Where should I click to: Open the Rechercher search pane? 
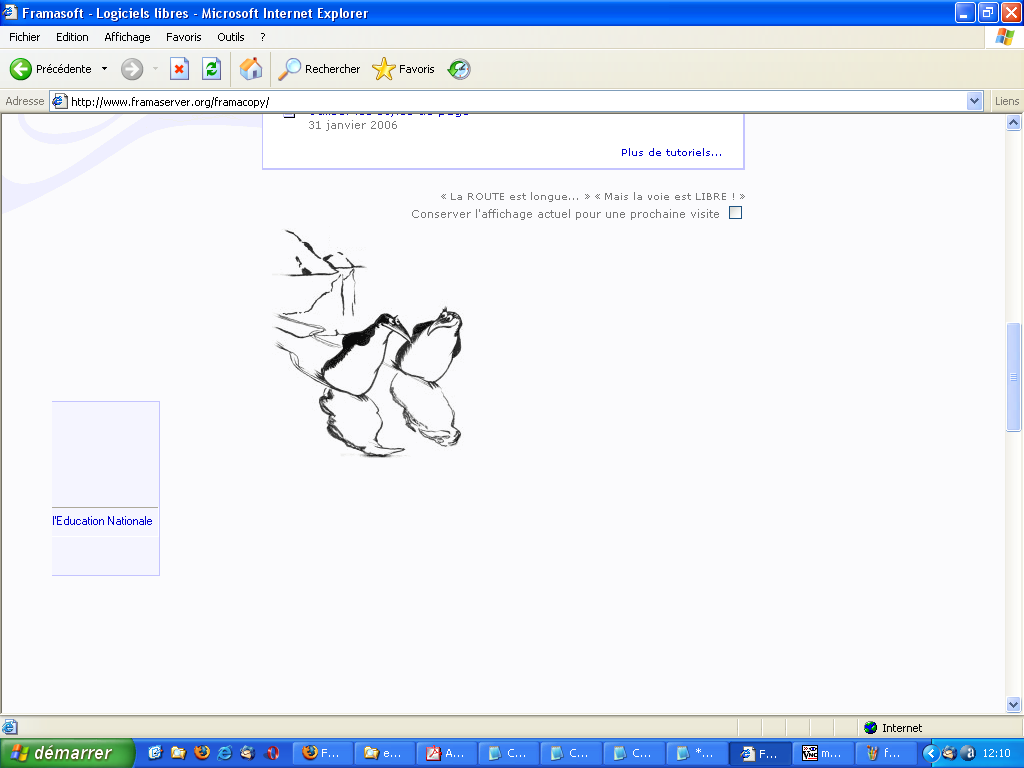[x=319, y=69]
